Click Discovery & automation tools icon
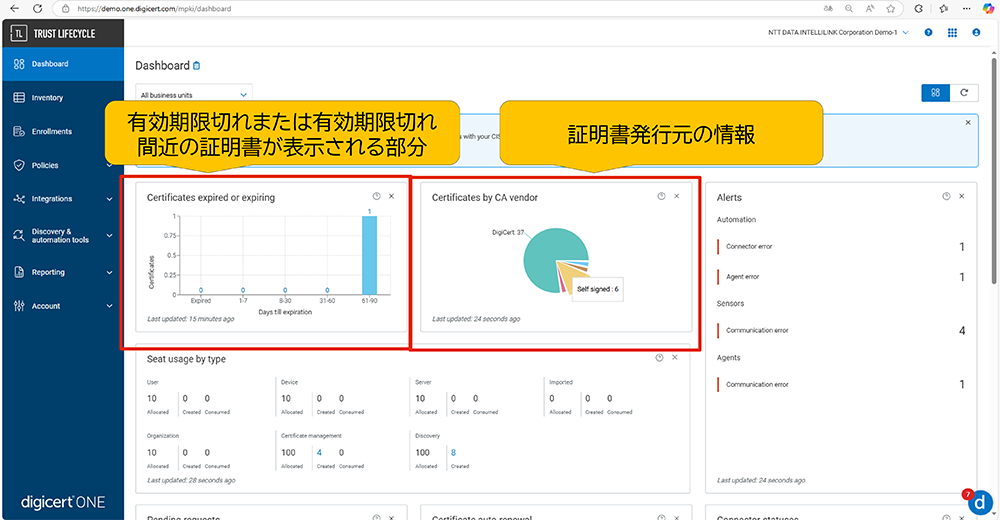This screenshot has height=520, width=1000. 19,235
